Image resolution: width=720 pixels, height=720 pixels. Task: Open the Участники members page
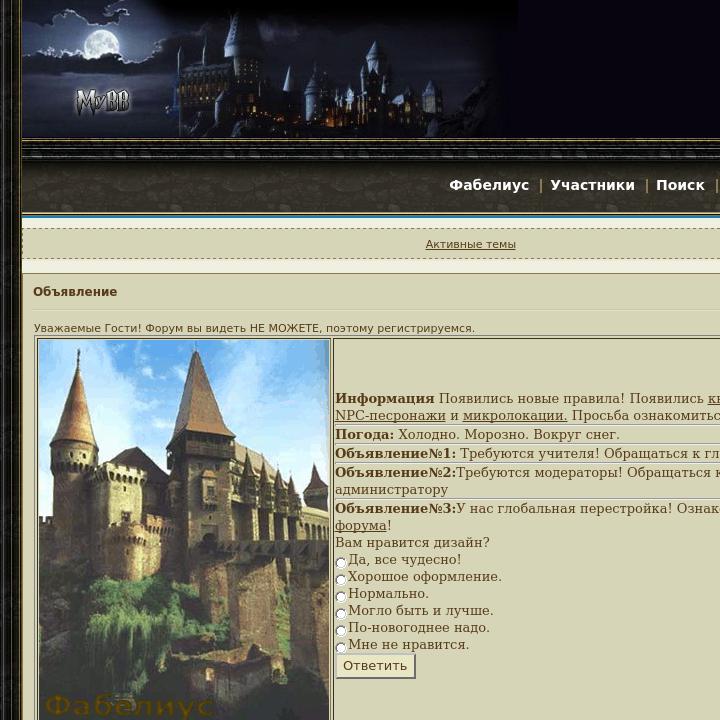[x=592, y=185]
